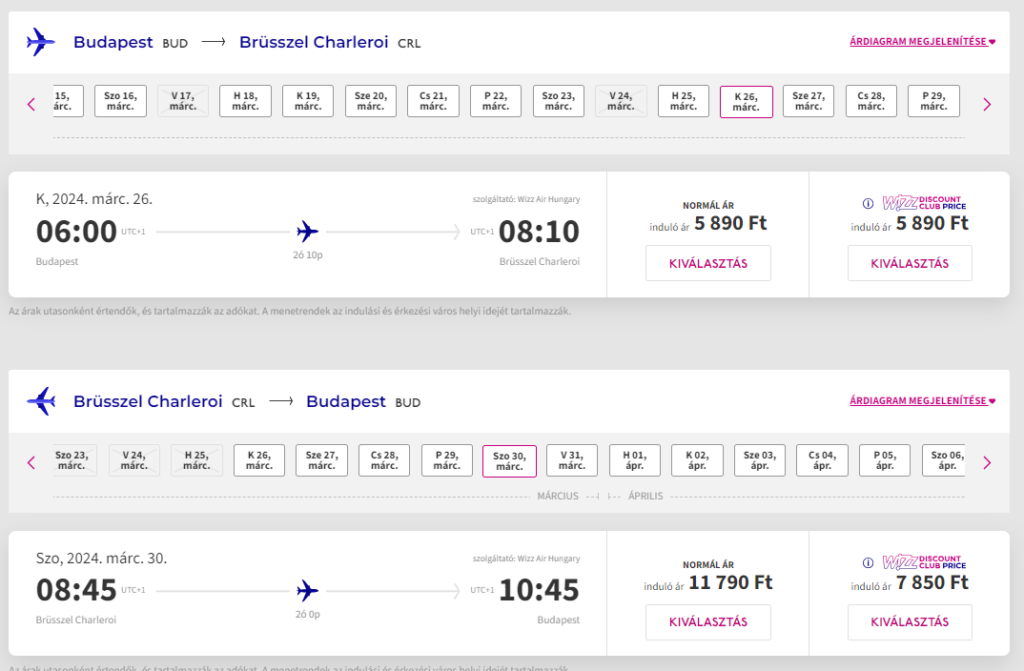Click the outbound flight next dates arrow

987,104
